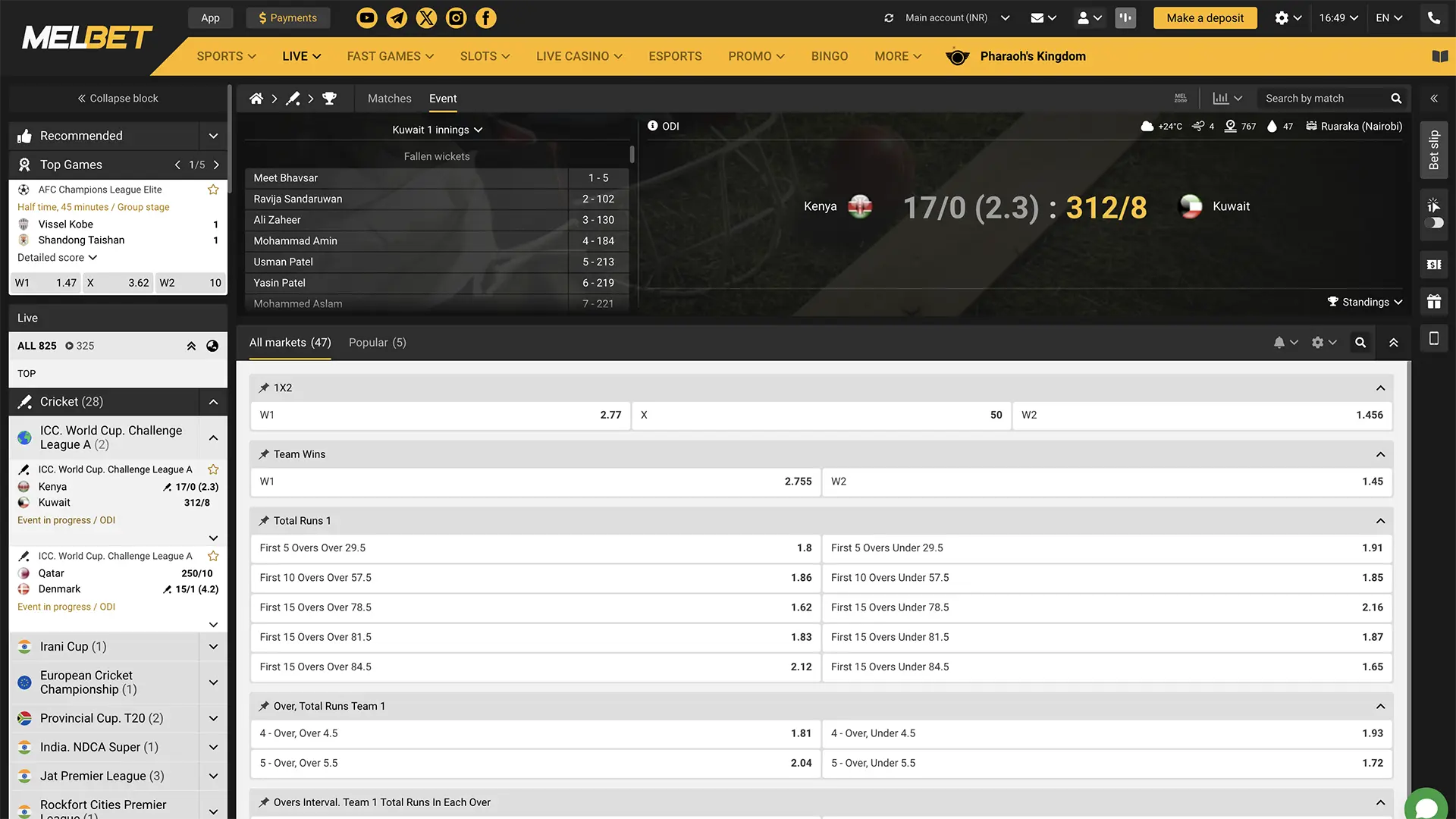This screenshot has width=1456, height=819.
Task: Toggle the 1X2 market collapse arrow
Action: pos(1381,388)
